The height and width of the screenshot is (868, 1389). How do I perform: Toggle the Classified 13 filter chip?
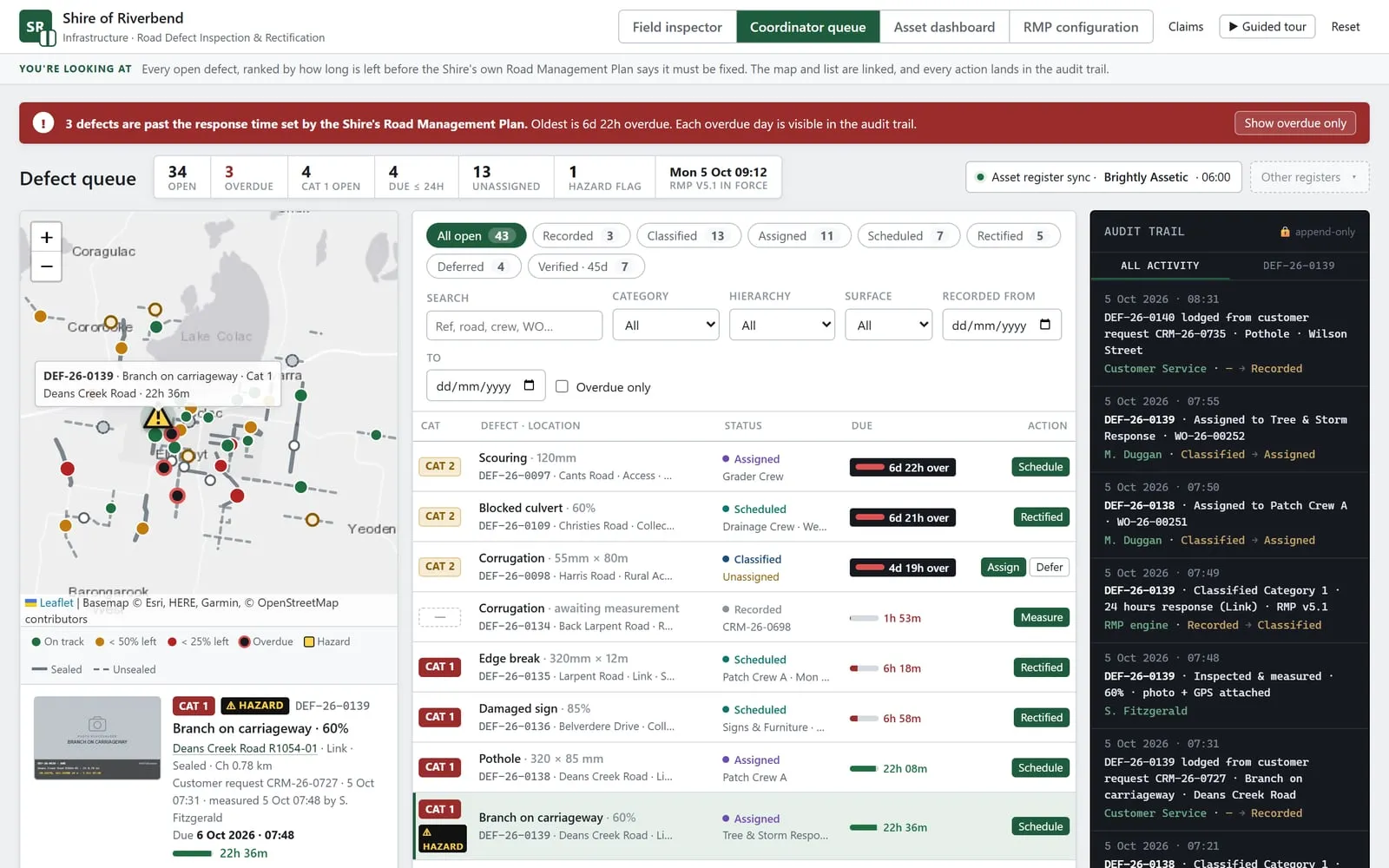[x=688, y=235]
